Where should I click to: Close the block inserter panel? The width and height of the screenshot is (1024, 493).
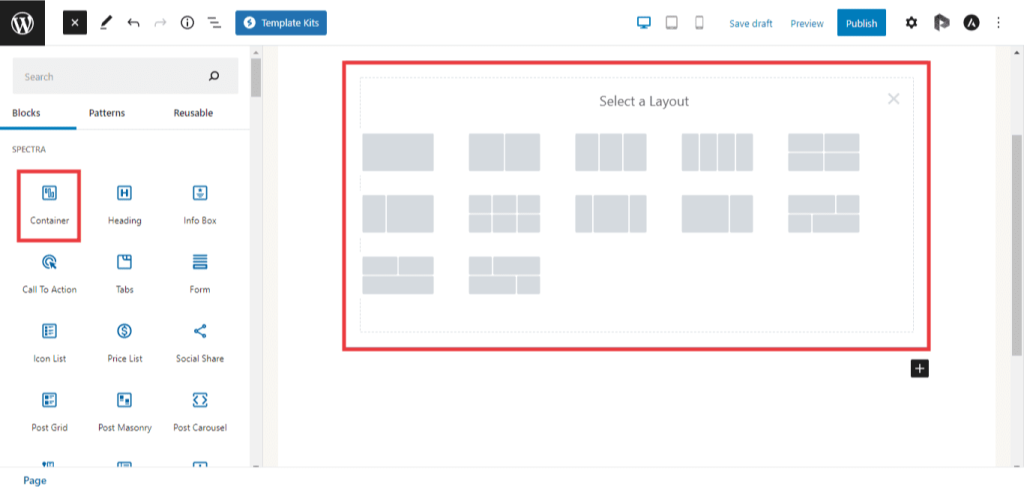[x=75, y=23]
